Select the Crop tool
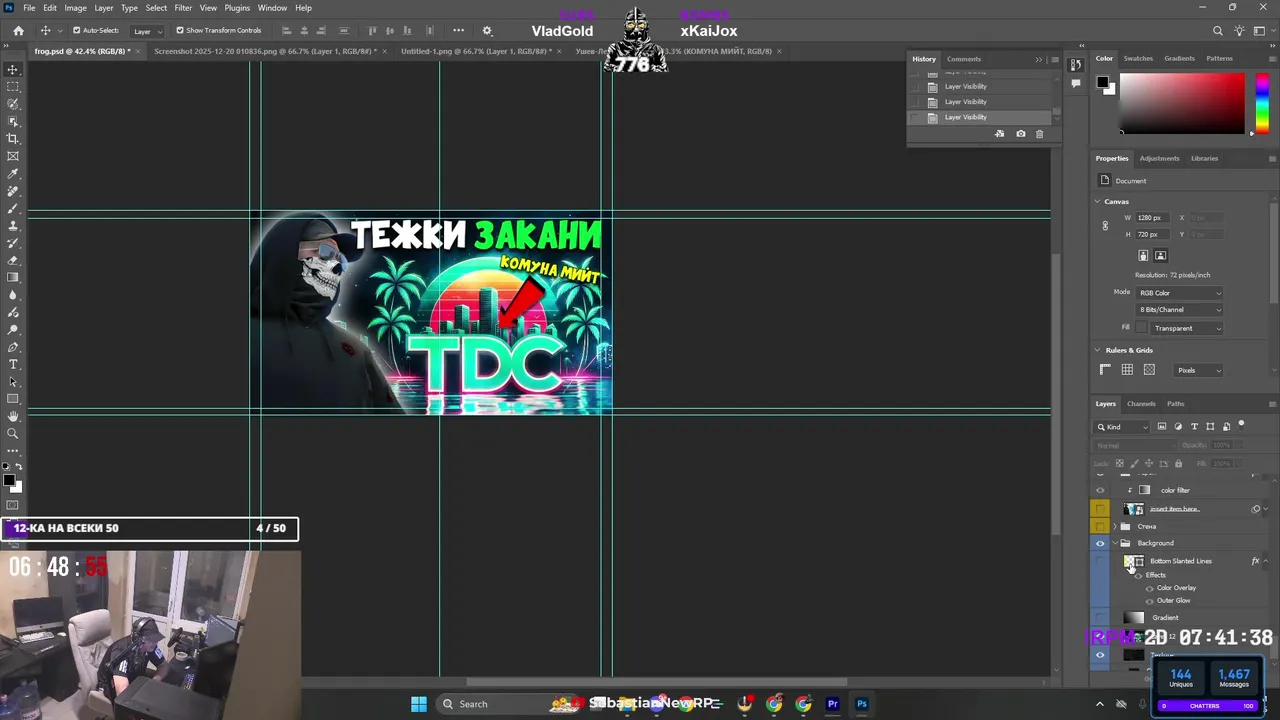This screenshot has height=720, width=1280. click(13, 139)
